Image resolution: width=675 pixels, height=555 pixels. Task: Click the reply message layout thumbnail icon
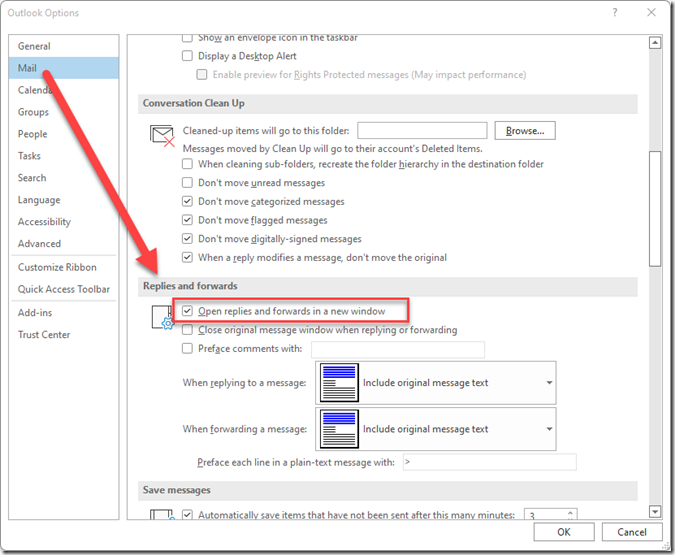[339, 382]
